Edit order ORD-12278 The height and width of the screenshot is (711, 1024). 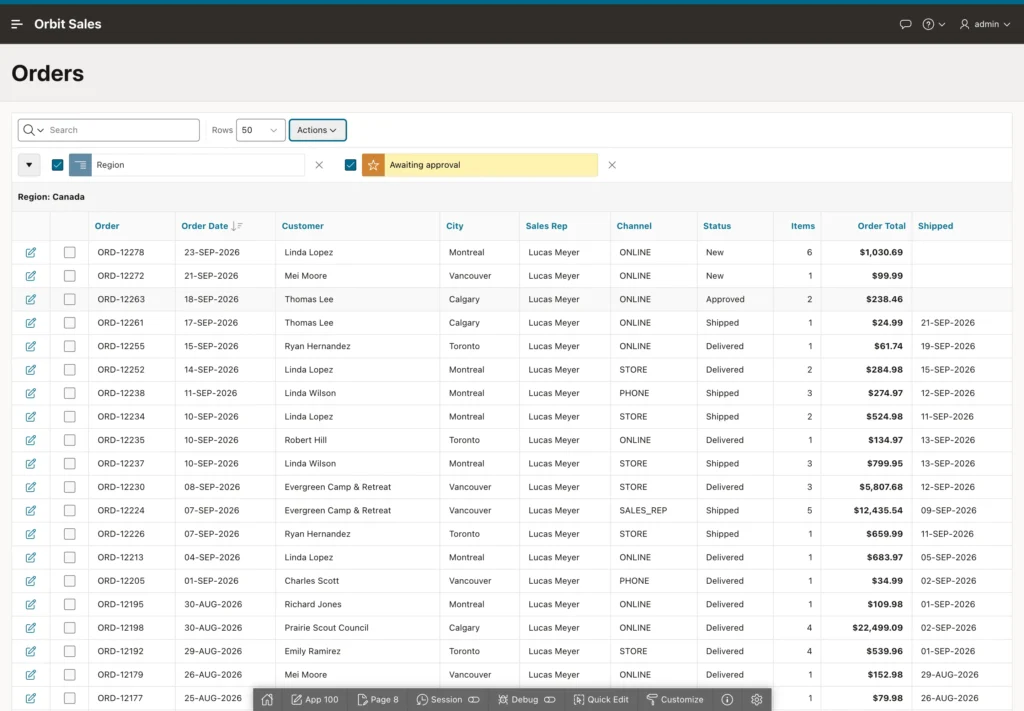coord(31,253)
